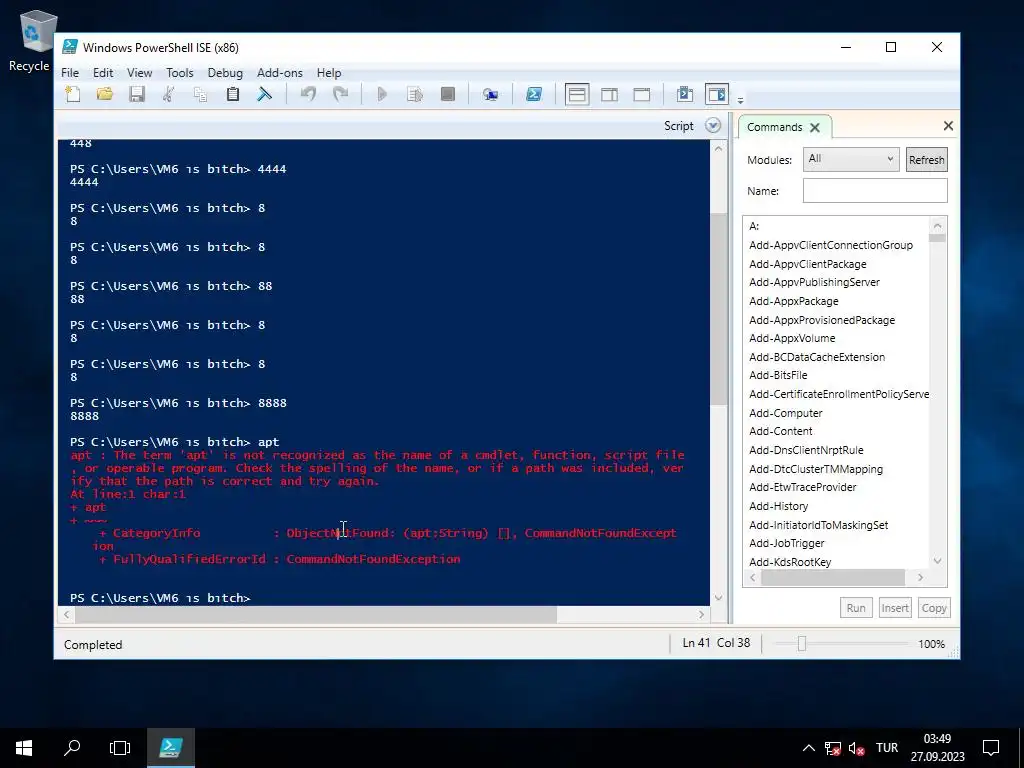Viewport: 1024px width, 768px height.
Task: Click the Stop Operation square icon
Action: tap(447, 95)
